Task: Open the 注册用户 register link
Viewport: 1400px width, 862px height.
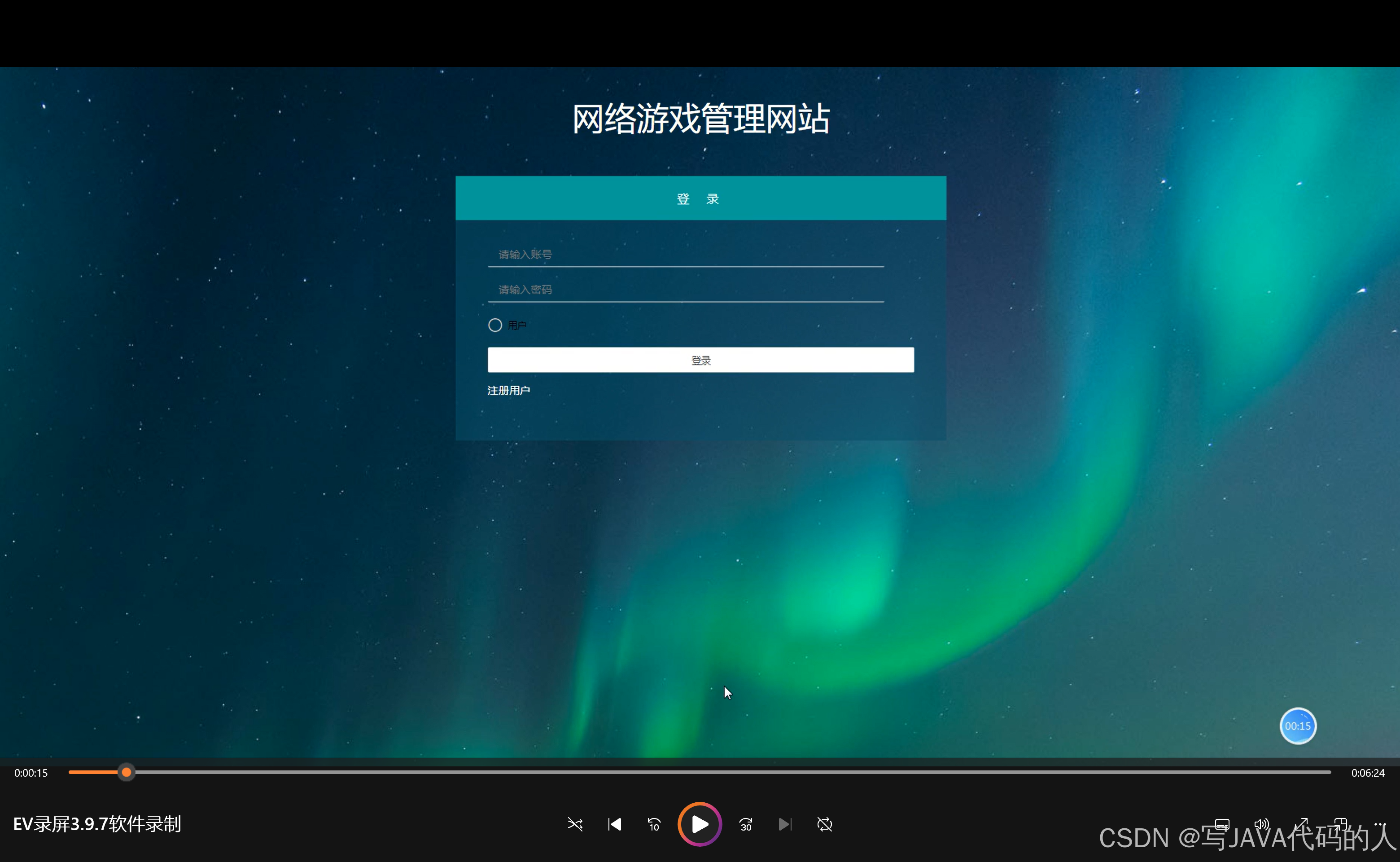Action: (508, 391)
